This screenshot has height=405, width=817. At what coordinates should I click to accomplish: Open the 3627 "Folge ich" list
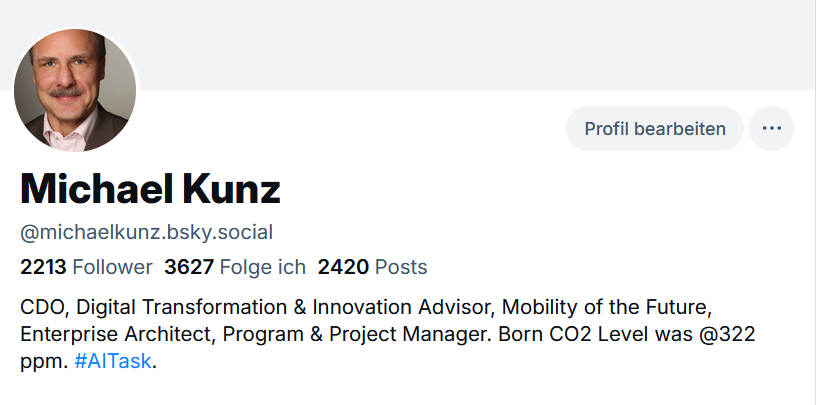point(234,267)
